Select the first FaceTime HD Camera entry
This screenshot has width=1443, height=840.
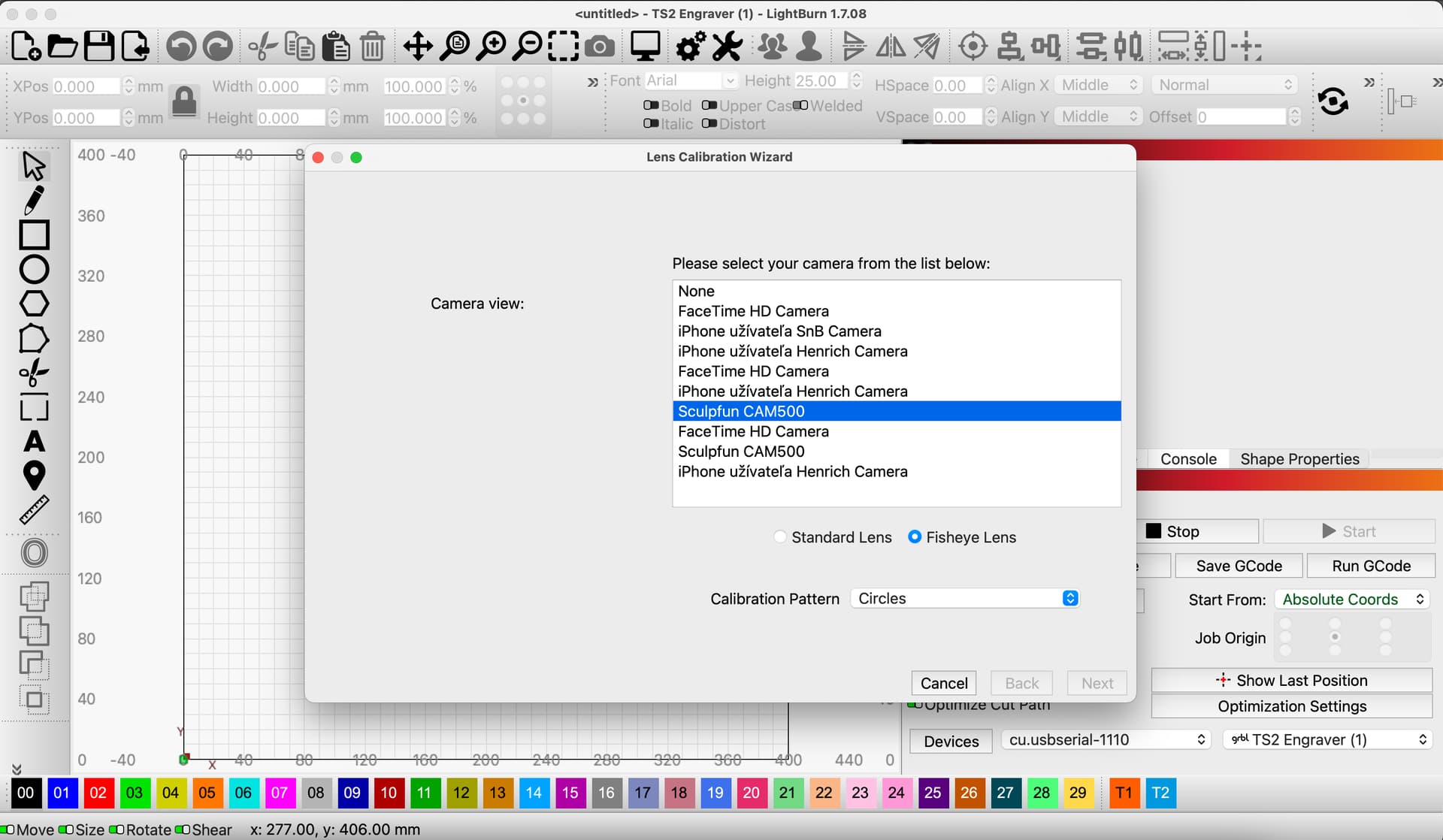coord(897,311)
